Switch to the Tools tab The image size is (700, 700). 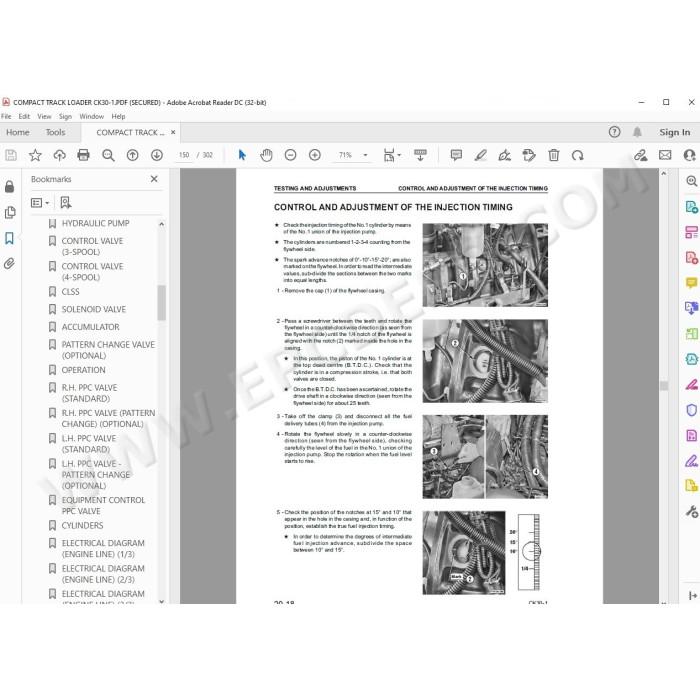pos(55,132)
